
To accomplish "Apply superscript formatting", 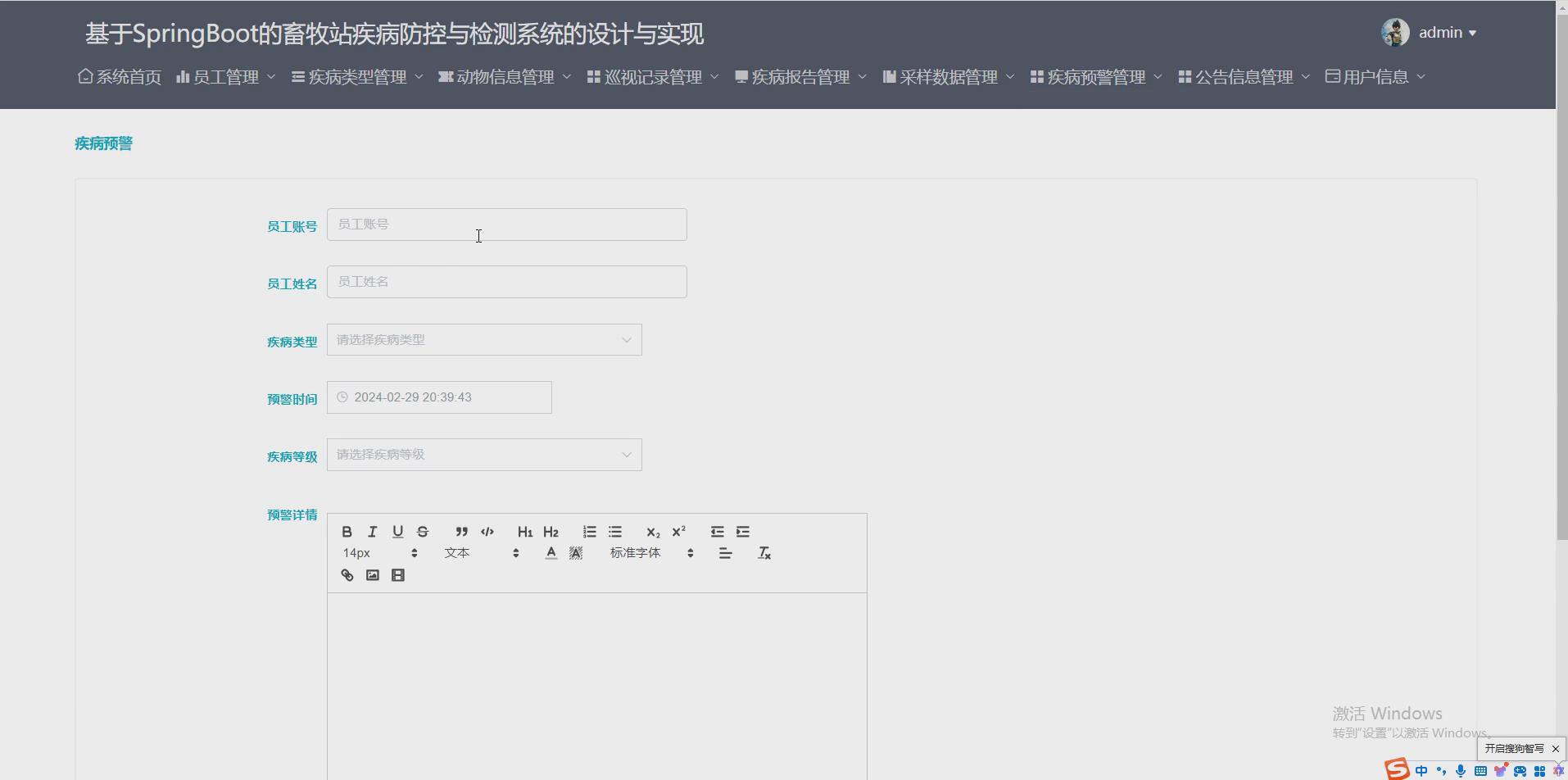I will (x=678, y=531).
